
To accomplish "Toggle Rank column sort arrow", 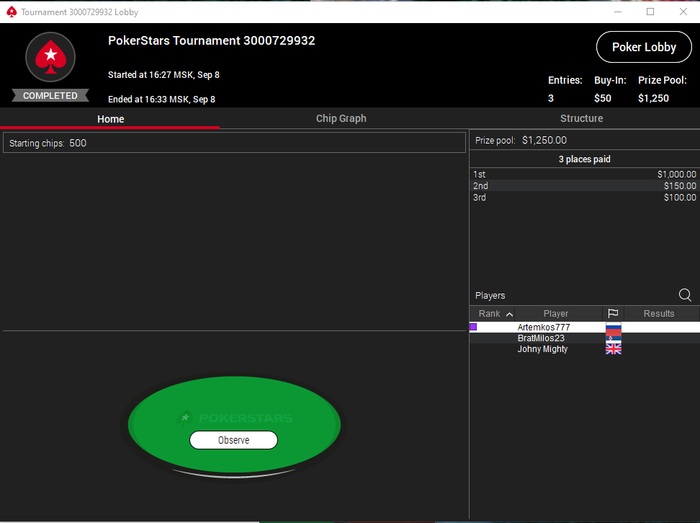I will point(509,314).
